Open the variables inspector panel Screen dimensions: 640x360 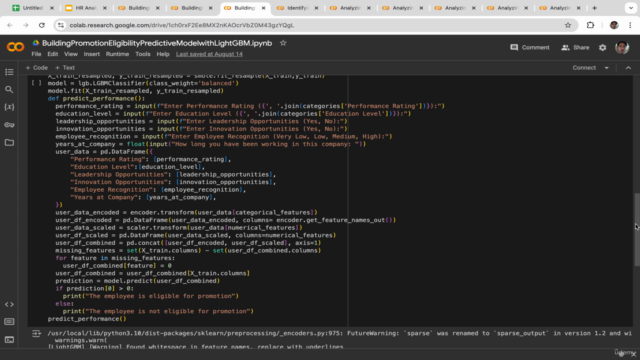(9, 107)
